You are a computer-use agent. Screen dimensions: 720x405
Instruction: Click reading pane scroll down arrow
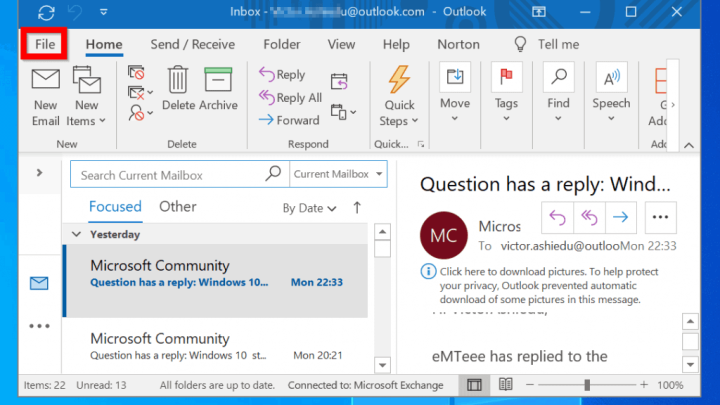[690, 365]
